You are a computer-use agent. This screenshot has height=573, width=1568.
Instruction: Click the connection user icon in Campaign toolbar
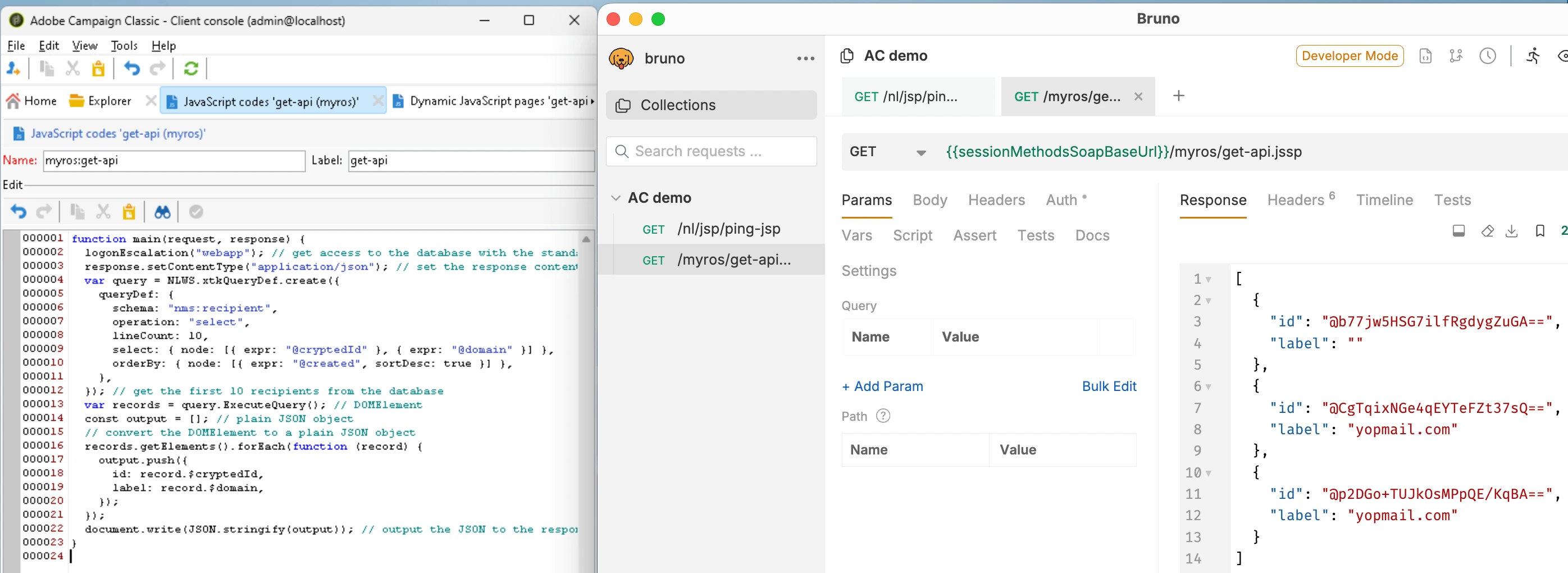(x=13, y=69)
